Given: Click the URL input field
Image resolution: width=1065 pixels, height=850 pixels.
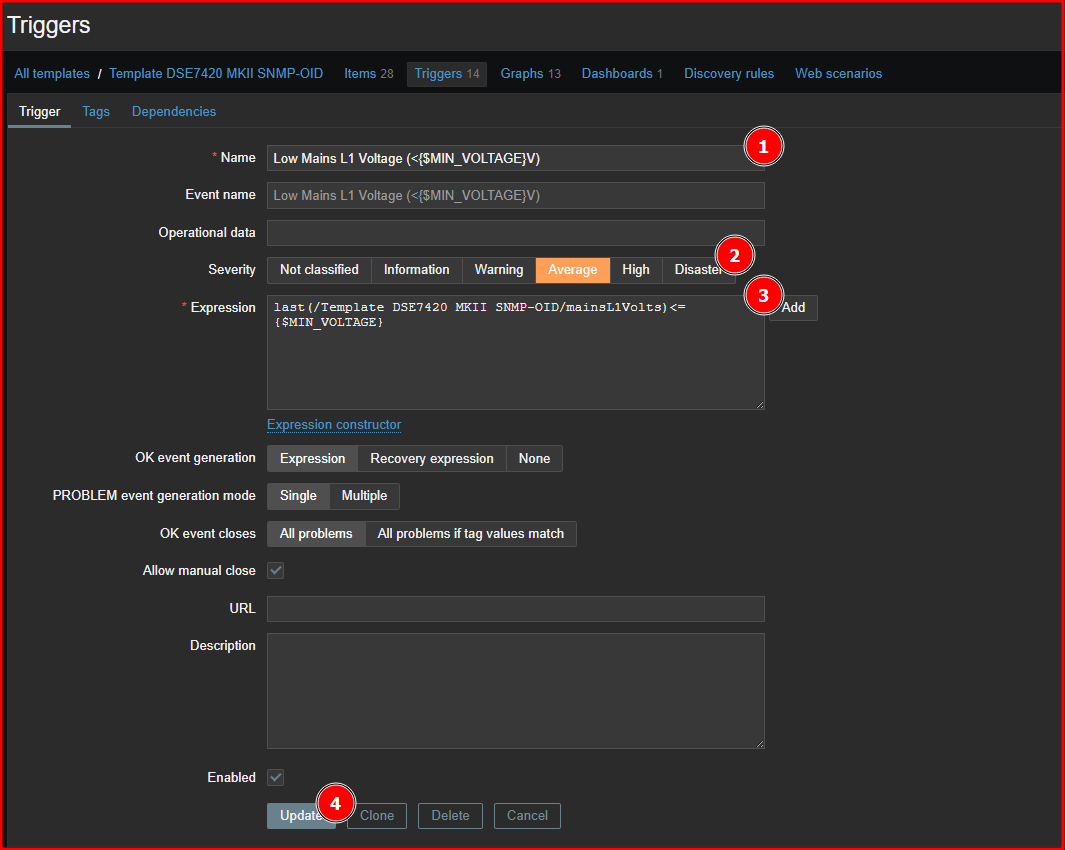Looking at the screenshot, I should coord(516,609).
